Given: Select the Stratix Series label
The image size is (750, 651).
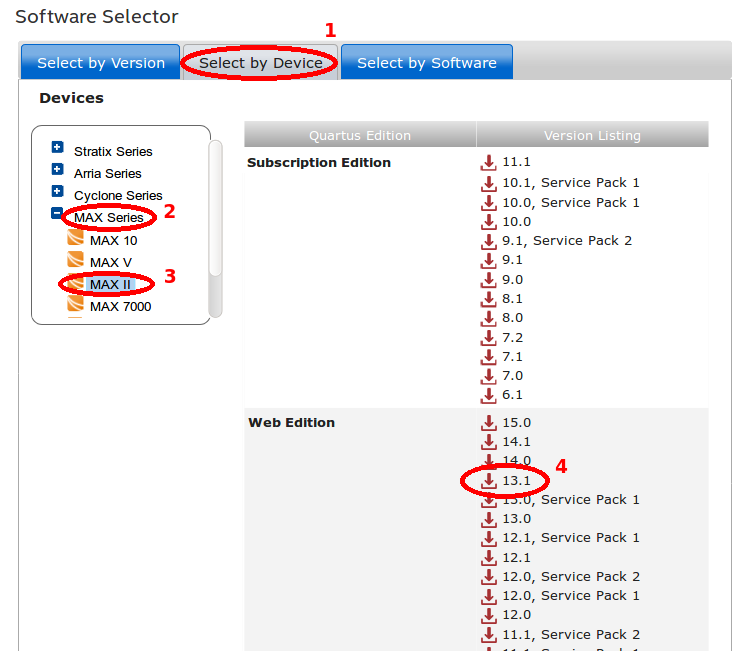Looking at the screenshot, I should (113, 152).
